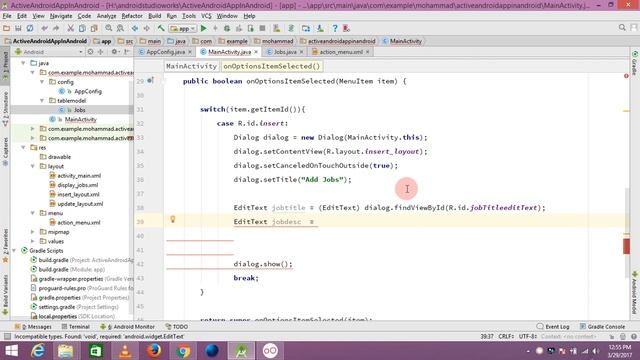This screenshot has width=640, height=360.
Task: Click the Debug app bug icon
Action: tap(227, 28)
